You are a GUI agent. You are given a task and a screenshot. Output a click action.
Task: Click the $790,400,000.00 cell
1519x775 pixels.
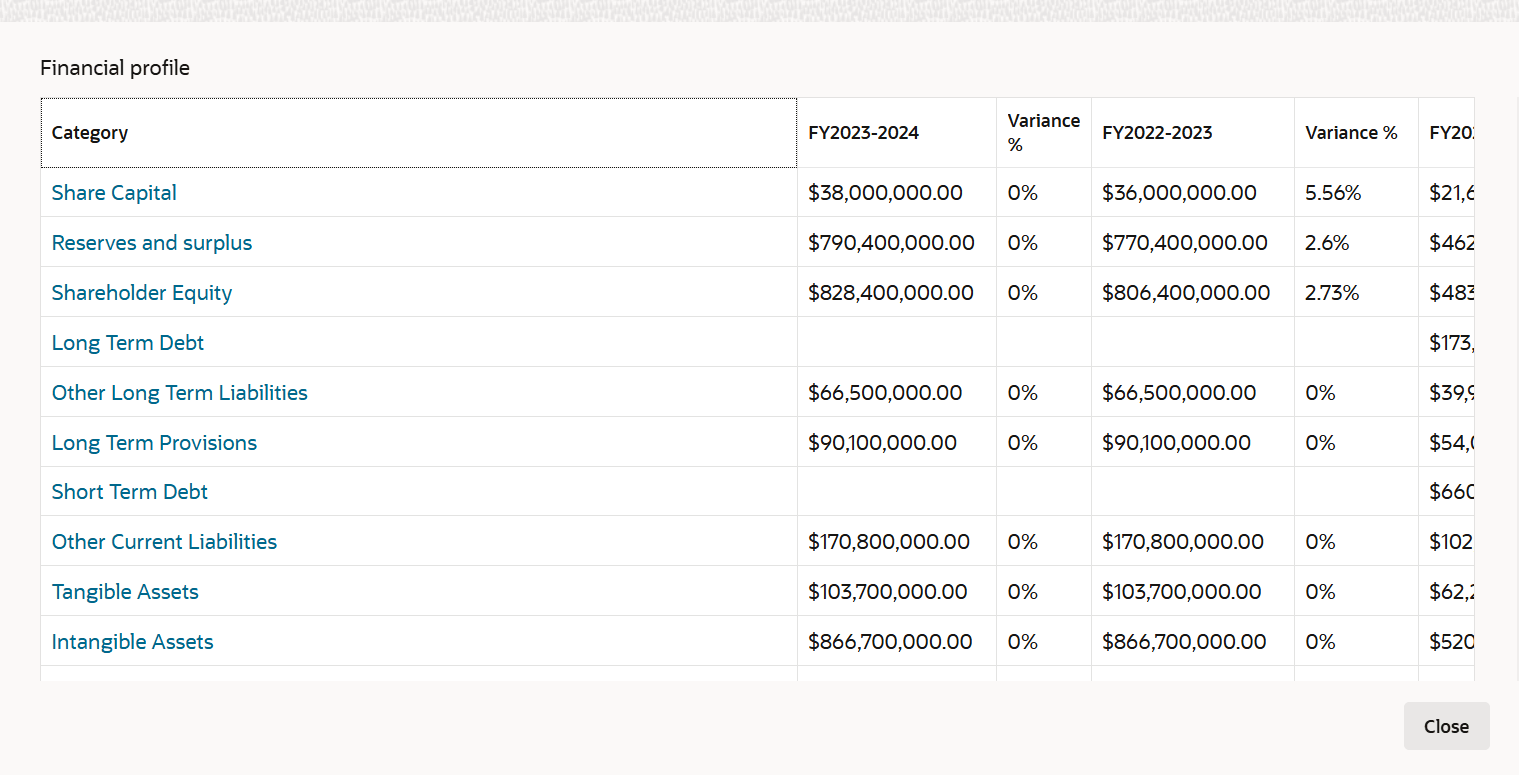click(897, 243)
